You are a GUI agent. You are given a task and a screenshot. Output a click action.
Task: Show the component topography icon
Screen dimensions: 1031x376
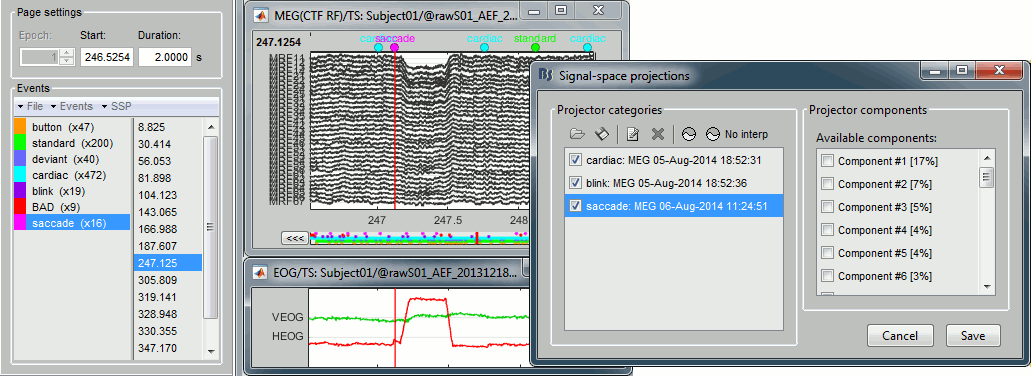(x=688, y=134)
